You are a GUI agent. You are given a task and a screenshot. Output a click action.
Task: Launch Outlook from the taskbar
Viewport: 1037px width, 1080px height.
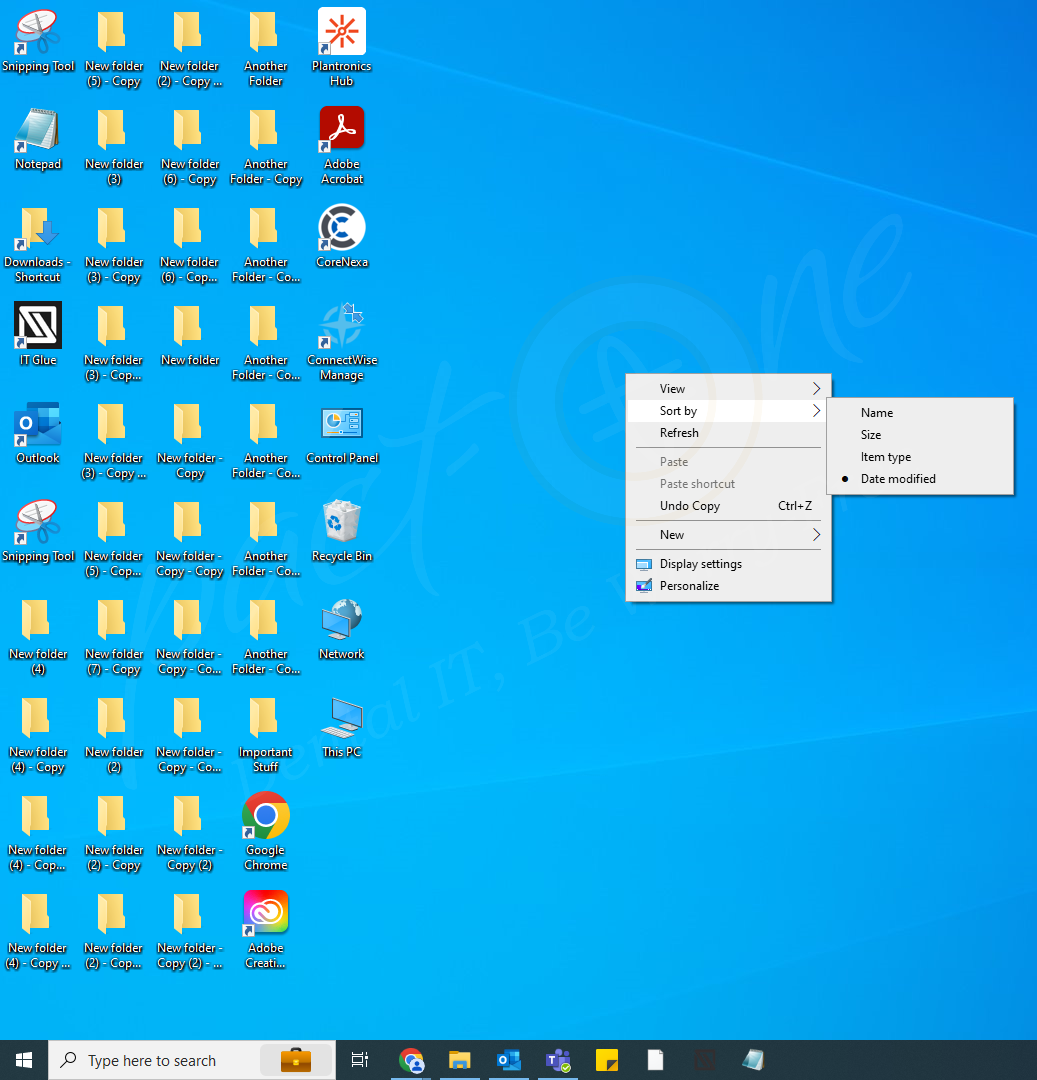point(508,1059)
